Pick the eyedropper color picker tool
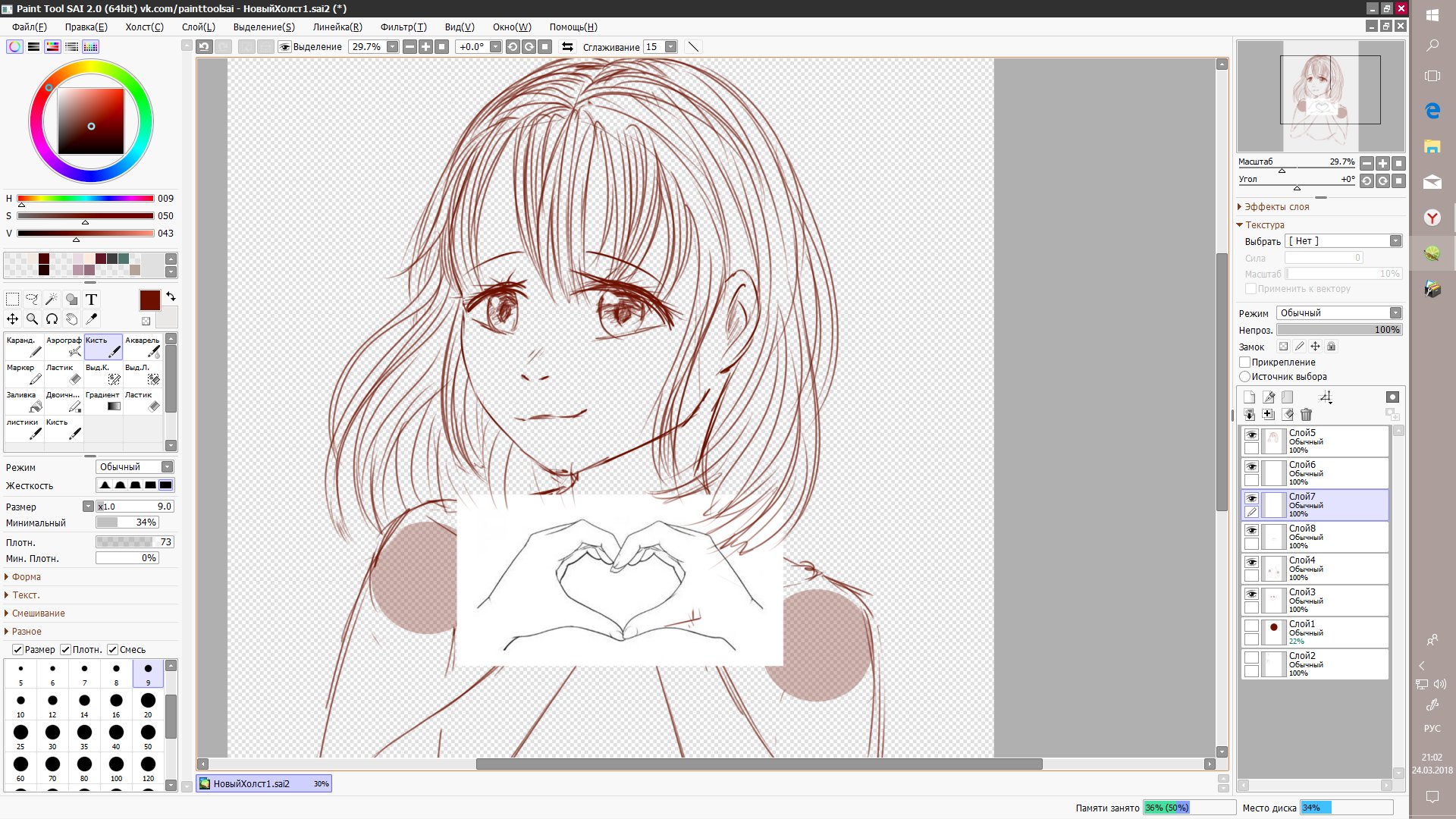The width and height of the screenshot is (1456, 819). [91, 319]
